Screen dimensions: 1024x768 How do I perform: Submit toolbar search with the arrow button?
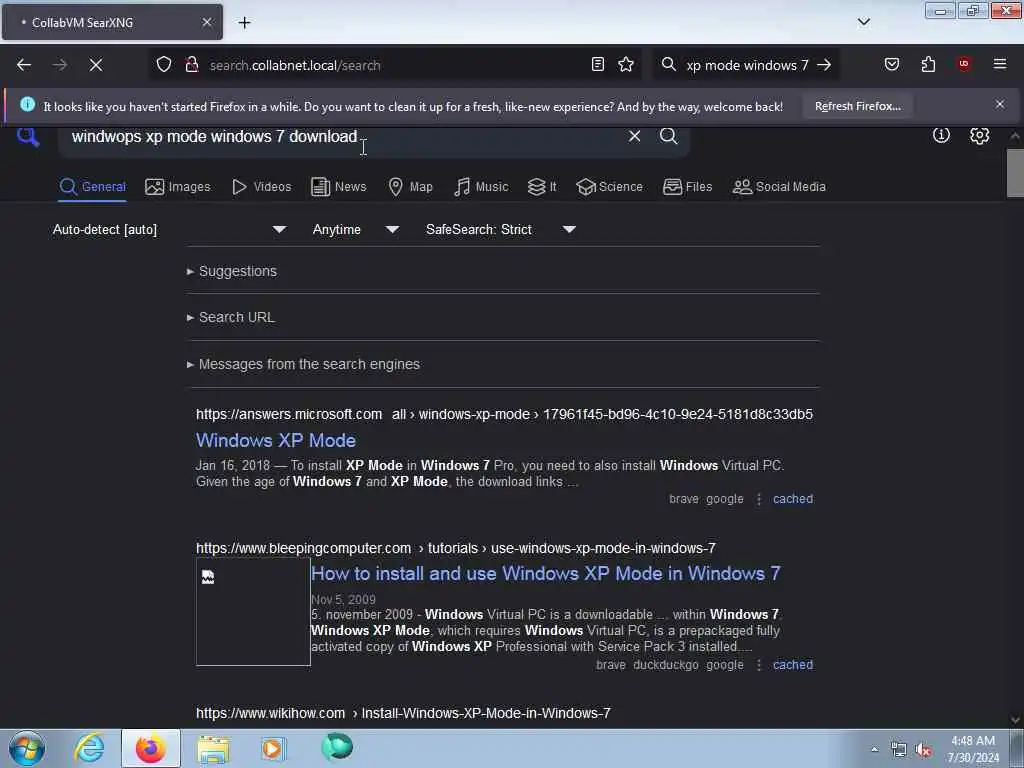pos(825,65)
